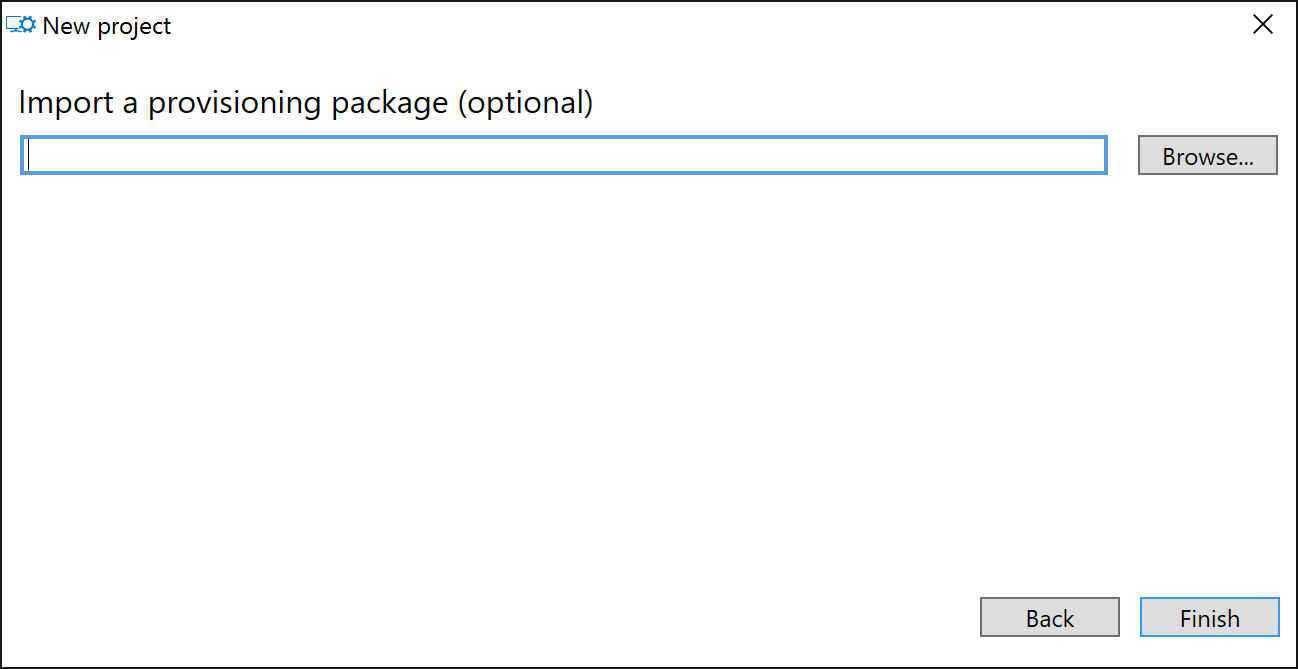Close the New project dialog

pyautogui.click(x=1263, y=26)
